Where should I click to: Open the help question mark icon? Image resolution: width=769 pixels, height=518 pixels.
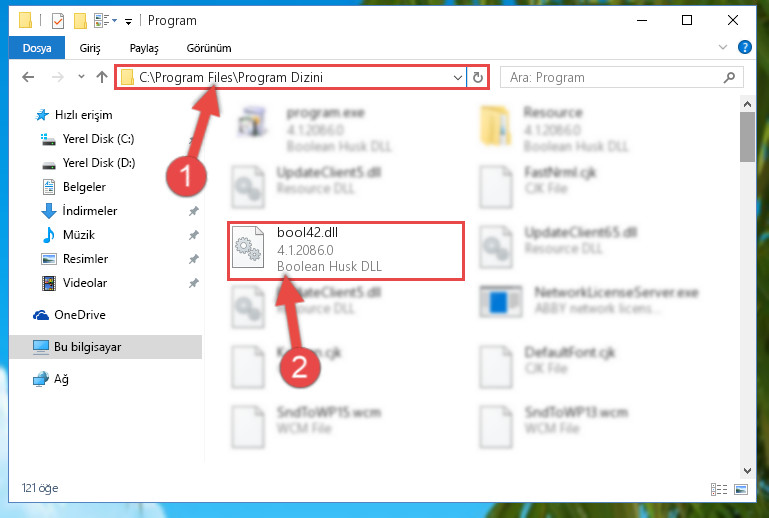(744, 48)
